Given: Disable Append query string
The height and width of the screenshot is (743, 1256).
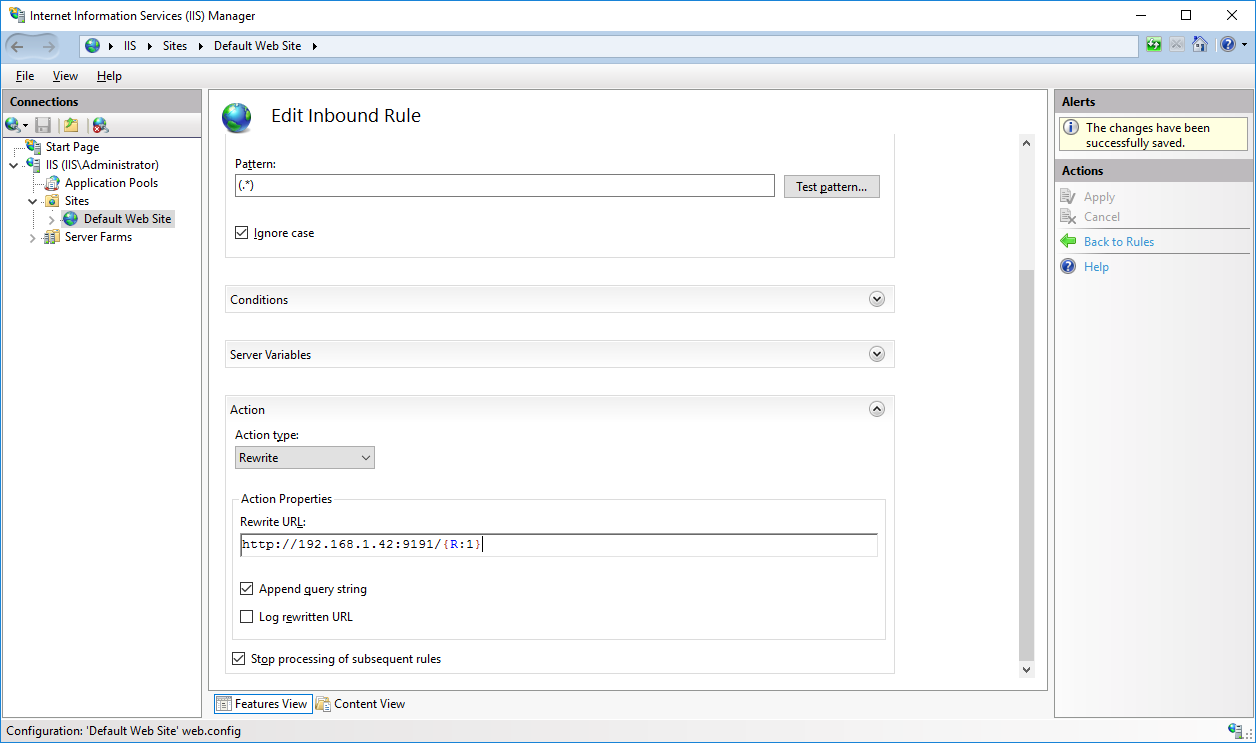Looking at the screenshot, I should 246,588.
